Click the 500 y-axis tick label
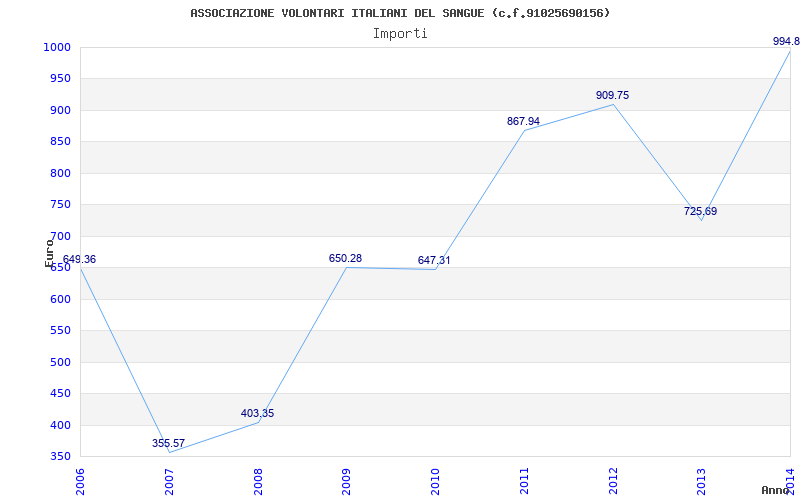 click(x=60, y=362)
